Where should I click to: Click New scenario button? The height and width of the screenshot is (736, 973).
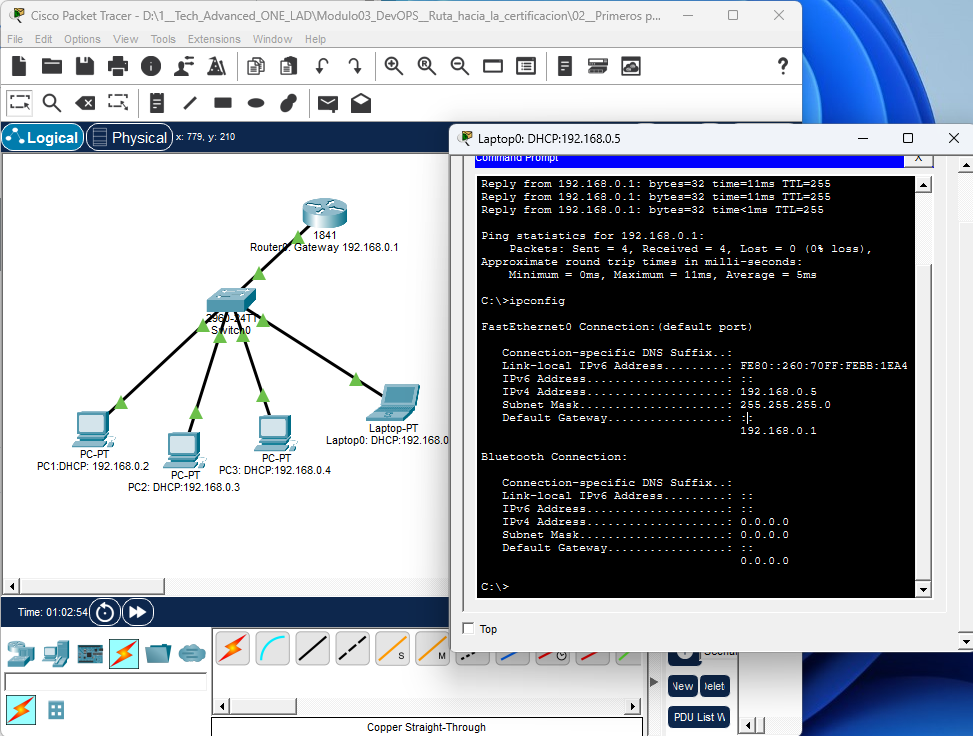point(683,686)
